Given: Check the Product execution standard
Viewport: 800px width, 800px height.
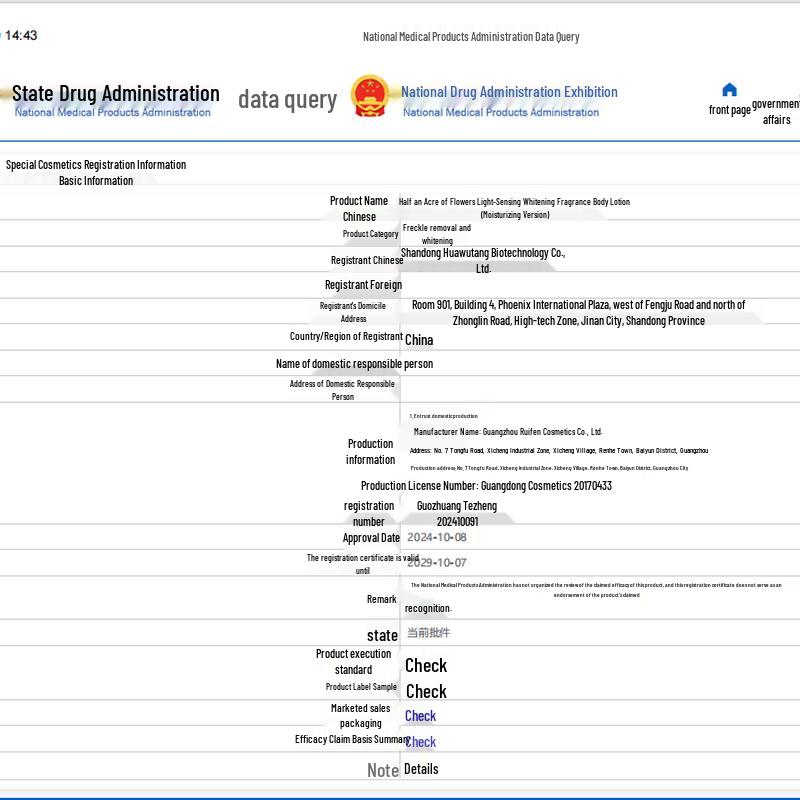Looking at the screenshot, I should tap(425, 665).
